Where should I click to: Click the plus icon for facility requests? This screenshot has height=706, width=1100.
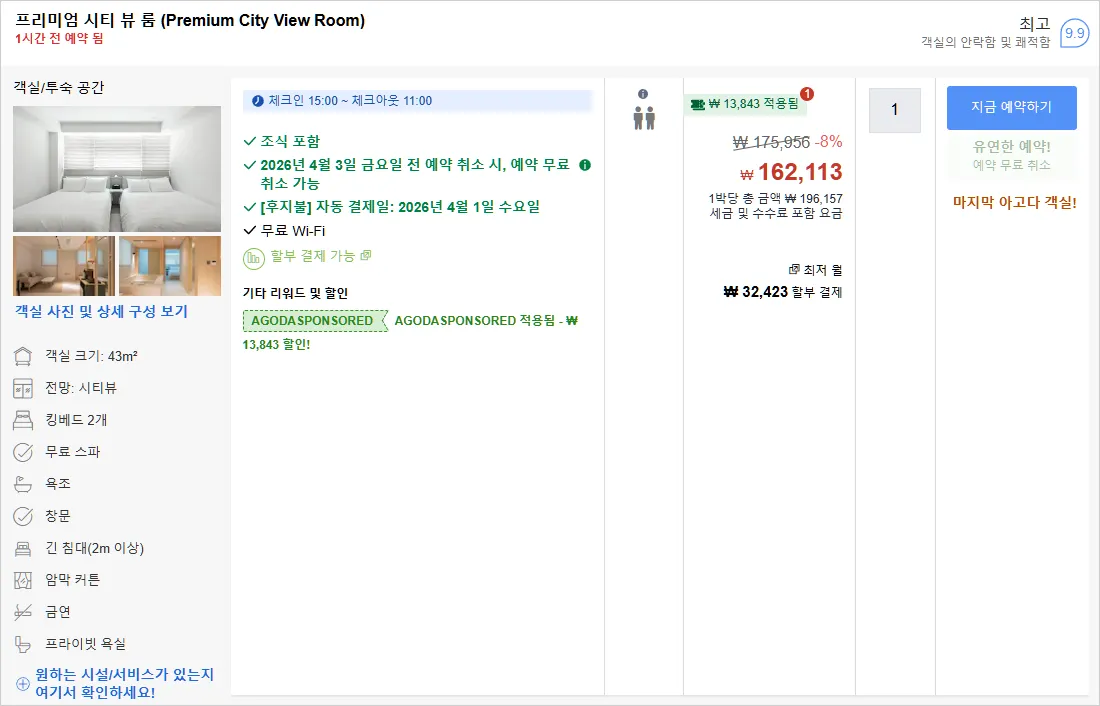(x=22, y=684)
